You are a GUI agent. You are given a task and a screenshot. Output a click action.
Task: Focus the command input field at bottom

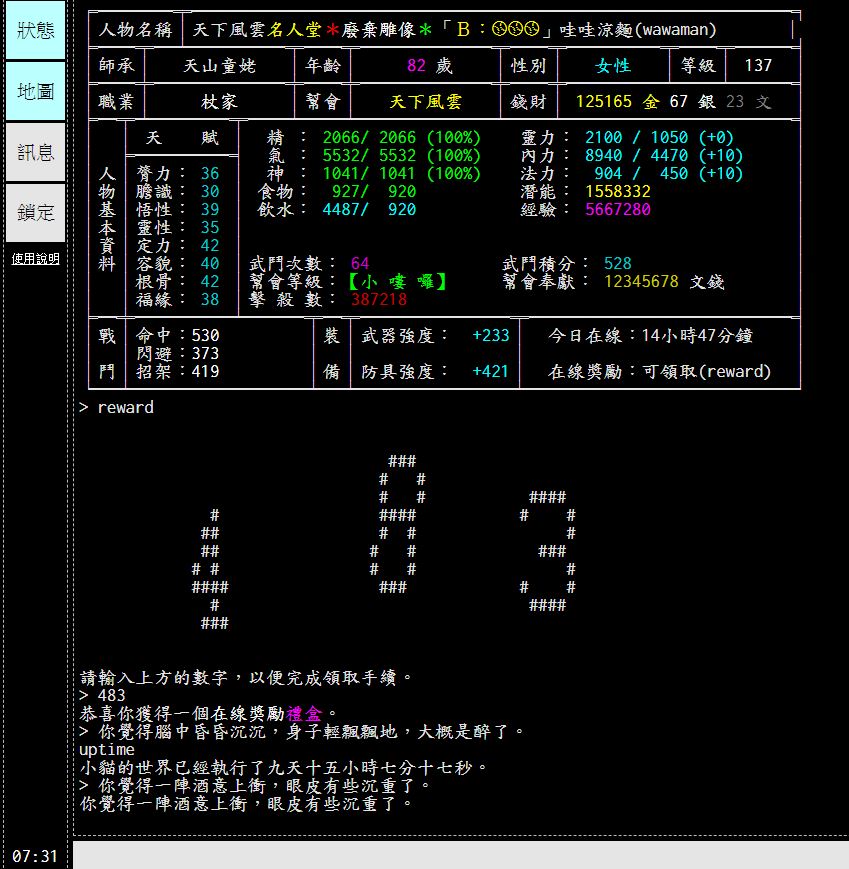tap(461, 855)
